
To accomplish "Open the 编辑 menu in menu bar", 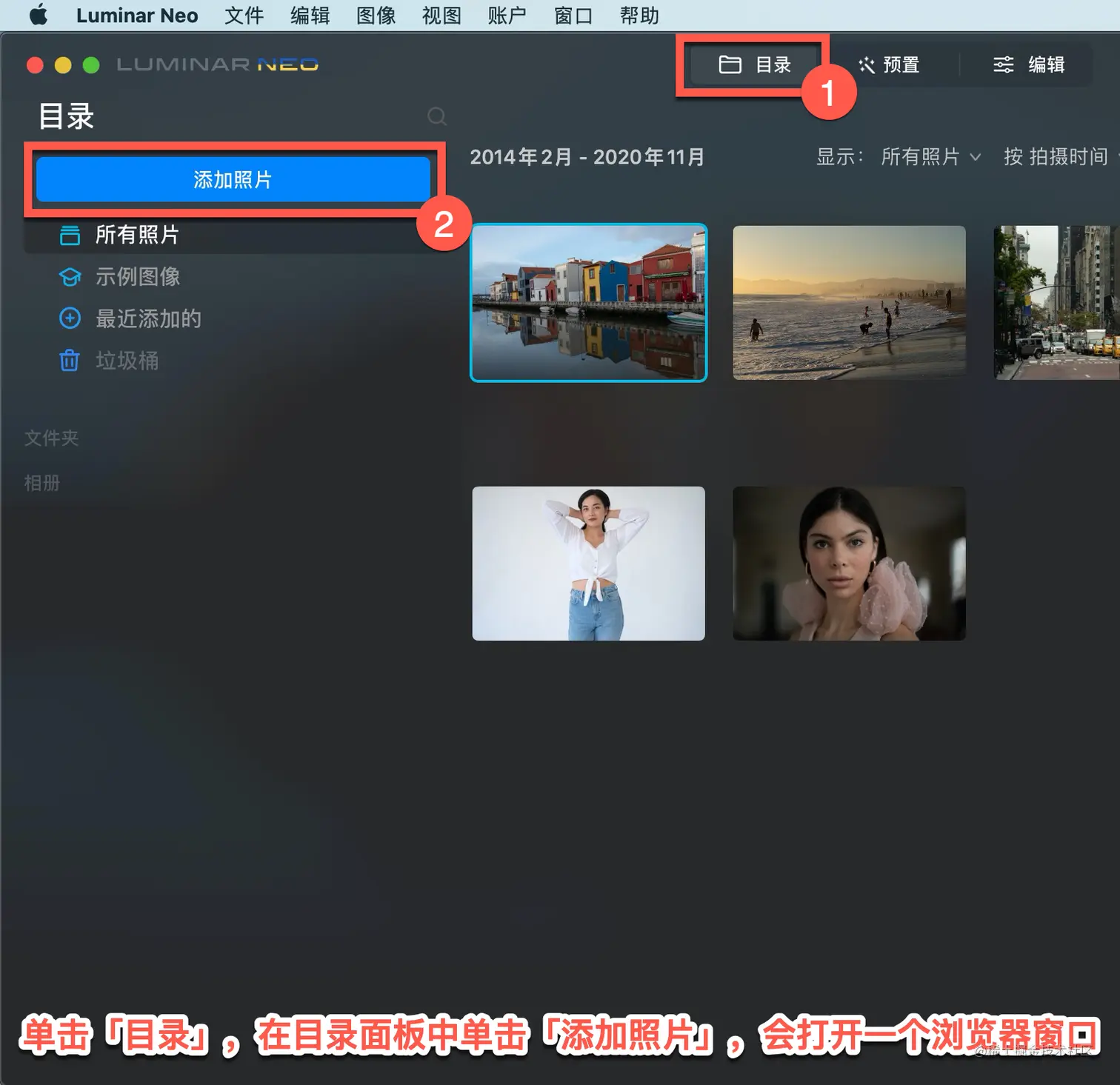I will [x=310, y=16].
